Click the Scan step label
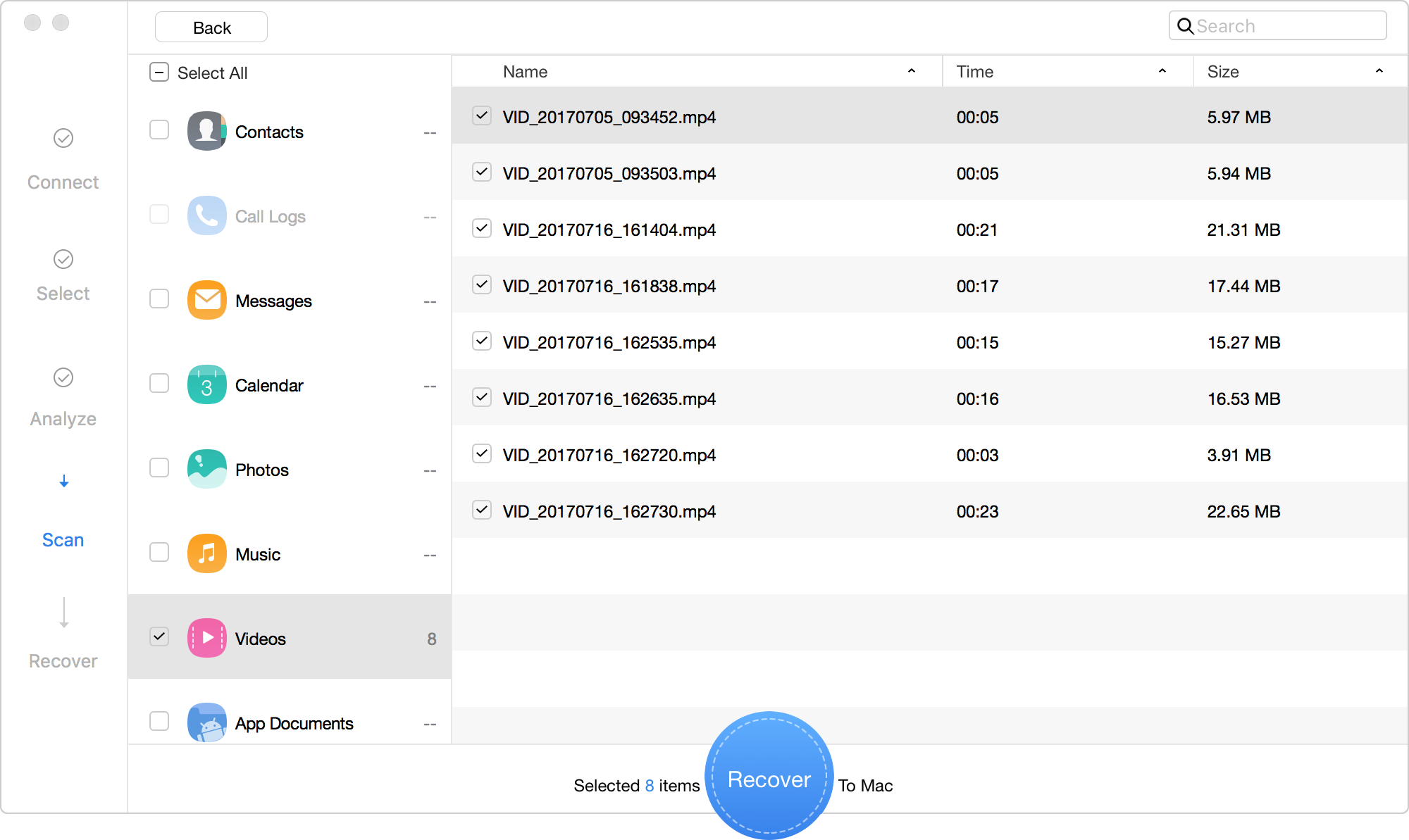1409x840 pixels. point(63,540)
